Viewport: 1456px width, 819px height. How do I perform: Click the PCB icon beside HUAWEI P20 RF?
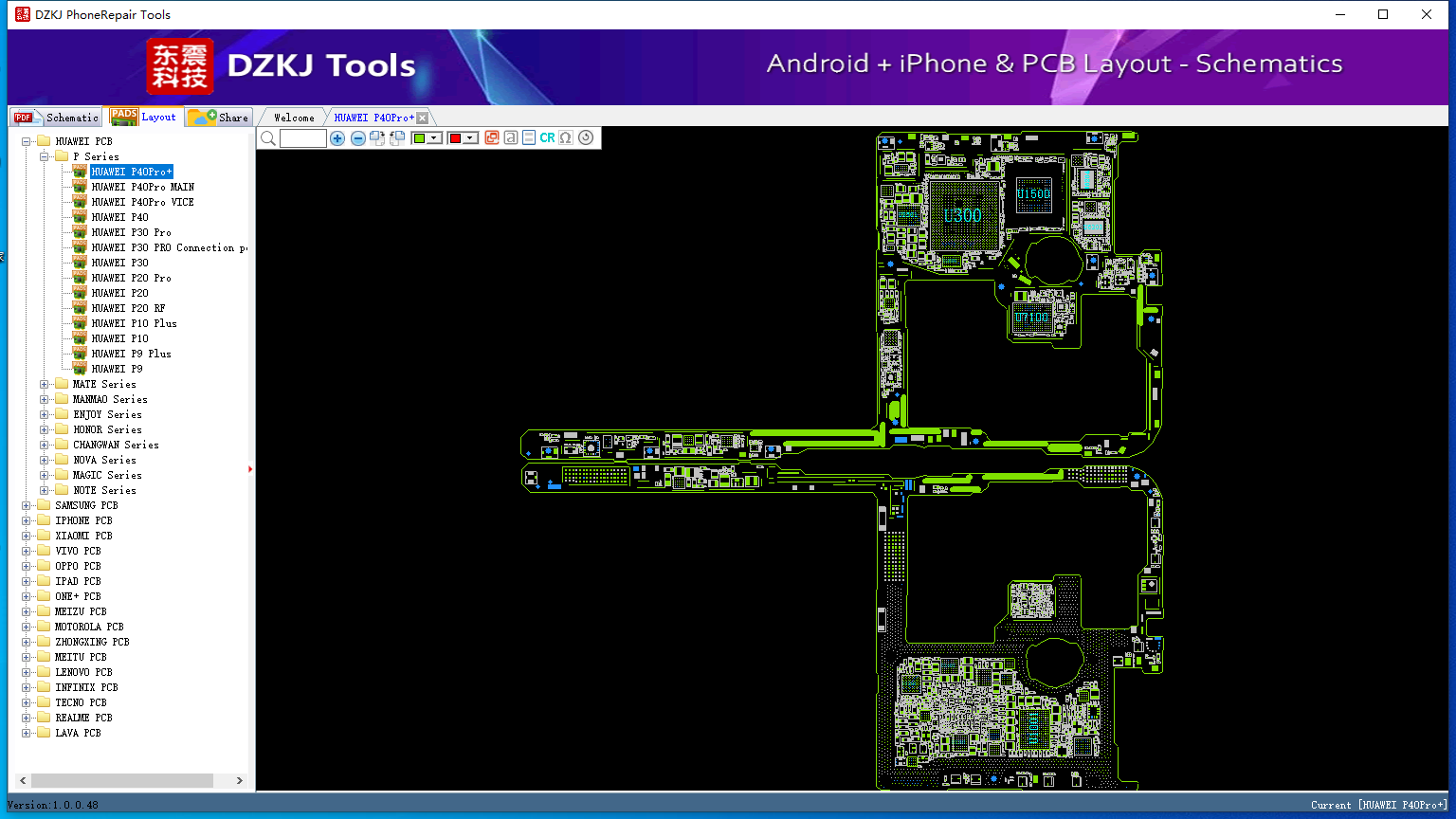pyautogui.click(x=80, y=308)
